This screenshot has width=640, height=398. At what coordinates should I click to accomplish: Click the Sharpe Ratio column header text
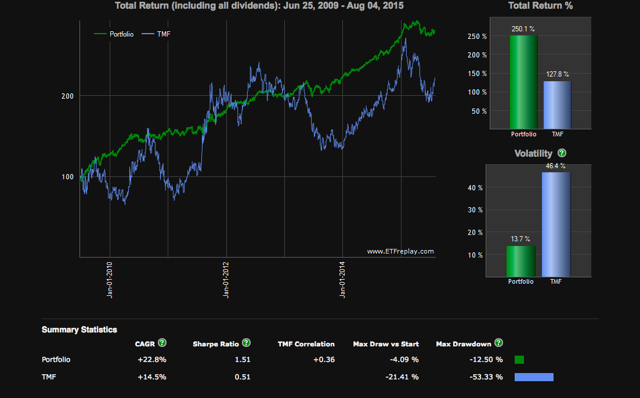[x=216, y=344]
